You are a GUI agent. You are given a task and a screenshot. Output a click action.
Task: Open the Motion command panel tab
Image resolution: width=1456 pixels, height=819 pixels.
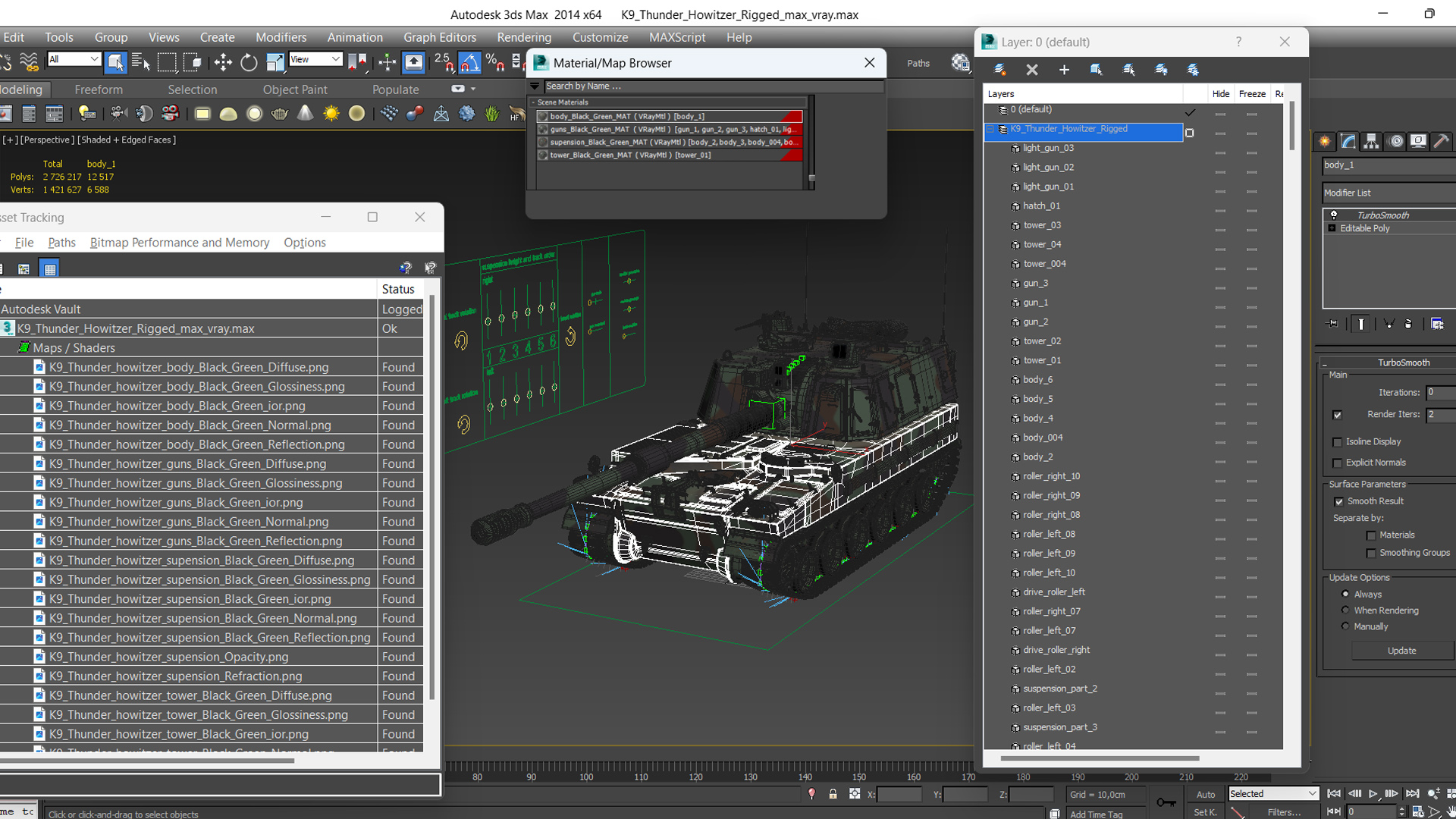pos(1395,141)
